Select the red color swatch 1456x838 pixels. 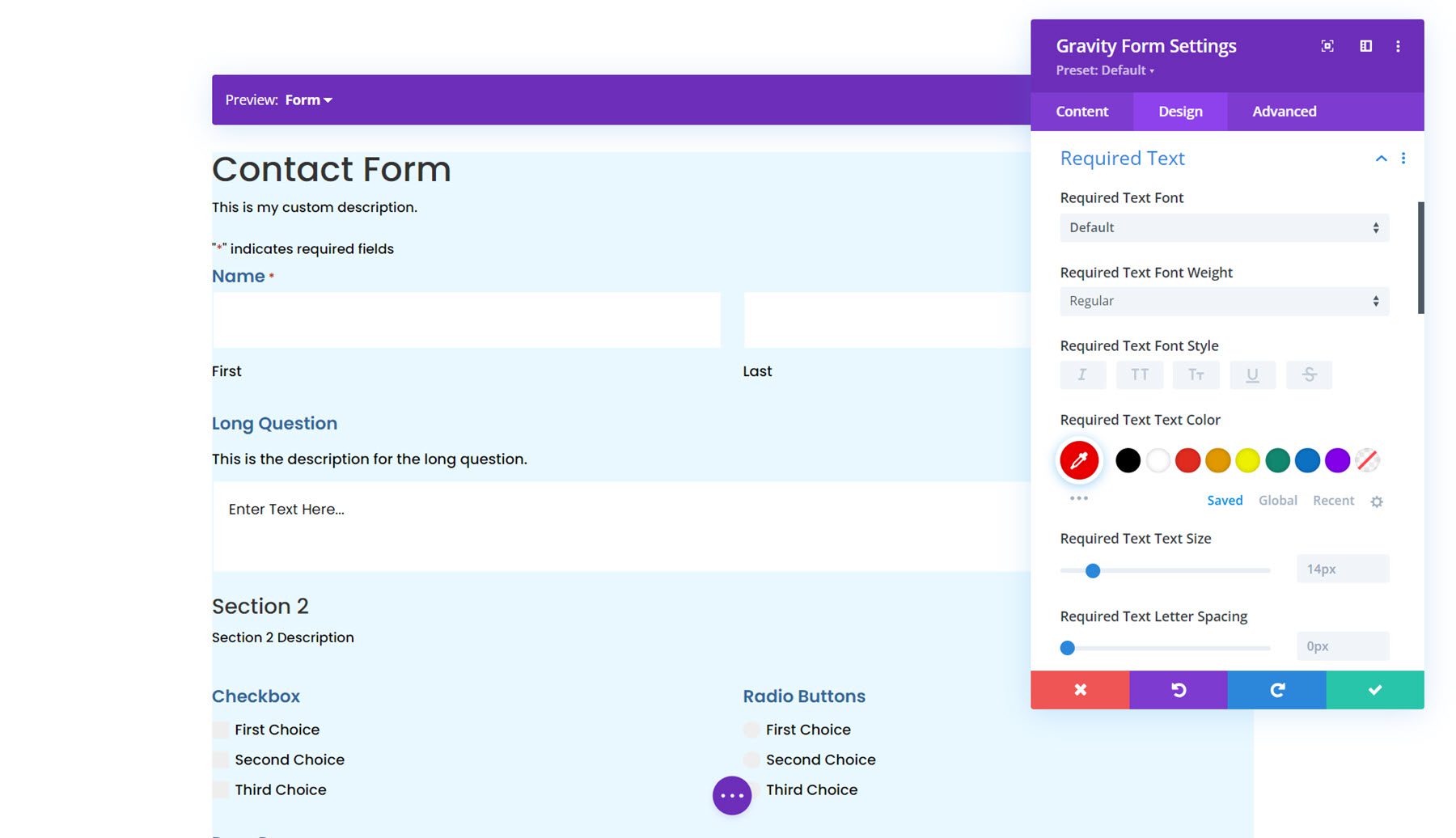(1187, 459)
